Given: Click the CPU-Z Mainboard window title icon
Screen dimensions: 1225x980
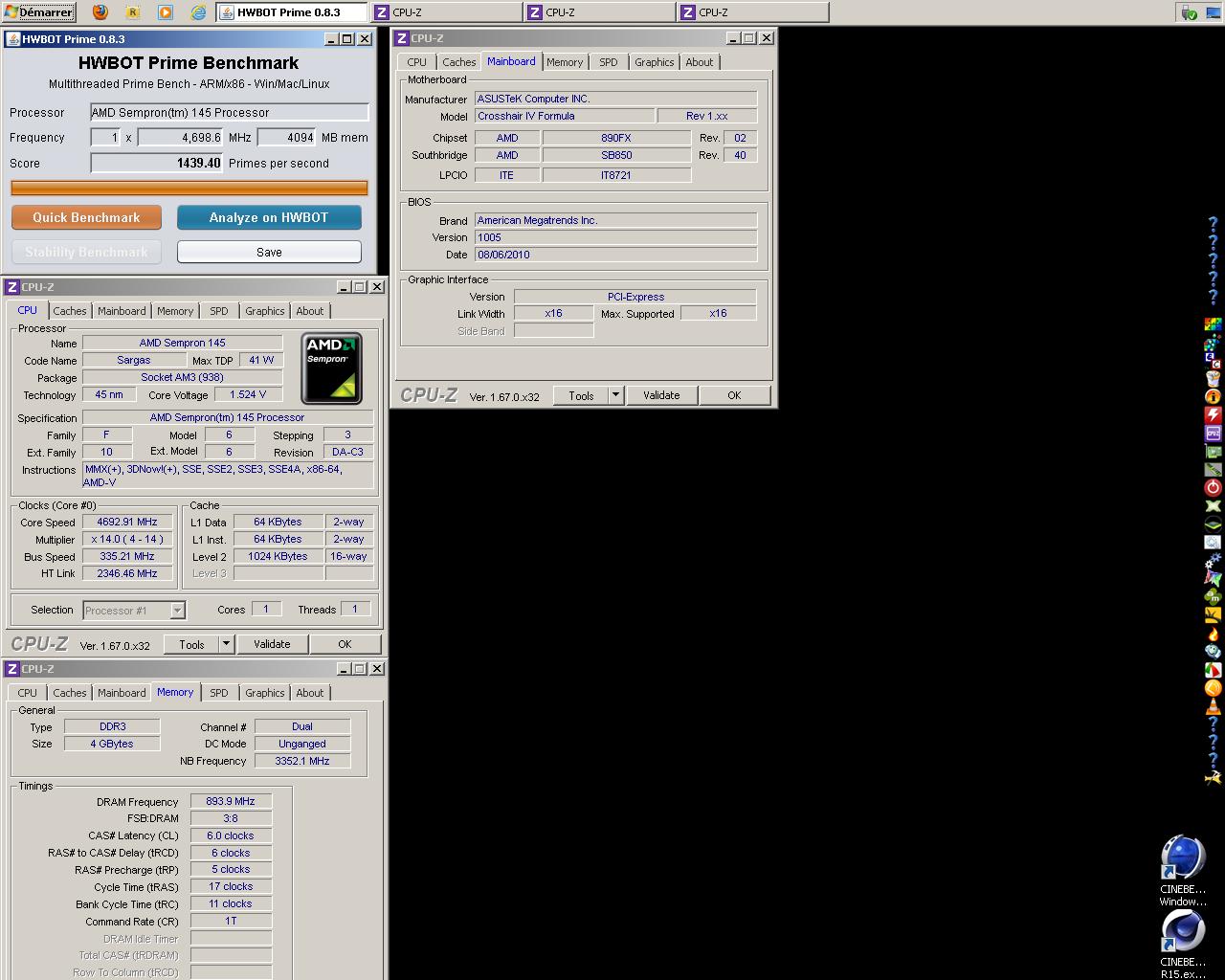Looking at the screenshot, I should pyautogui.click(x=402, y=38).
